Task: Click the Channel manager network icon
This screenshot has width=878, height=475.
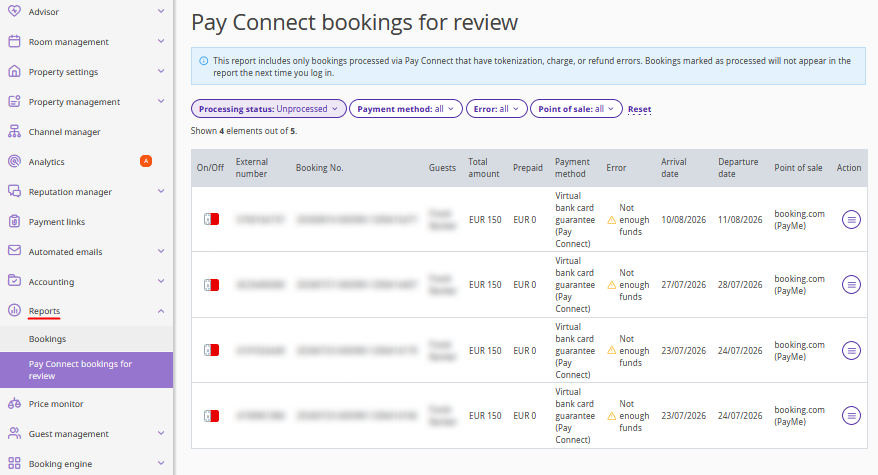Action: (15, 131)
